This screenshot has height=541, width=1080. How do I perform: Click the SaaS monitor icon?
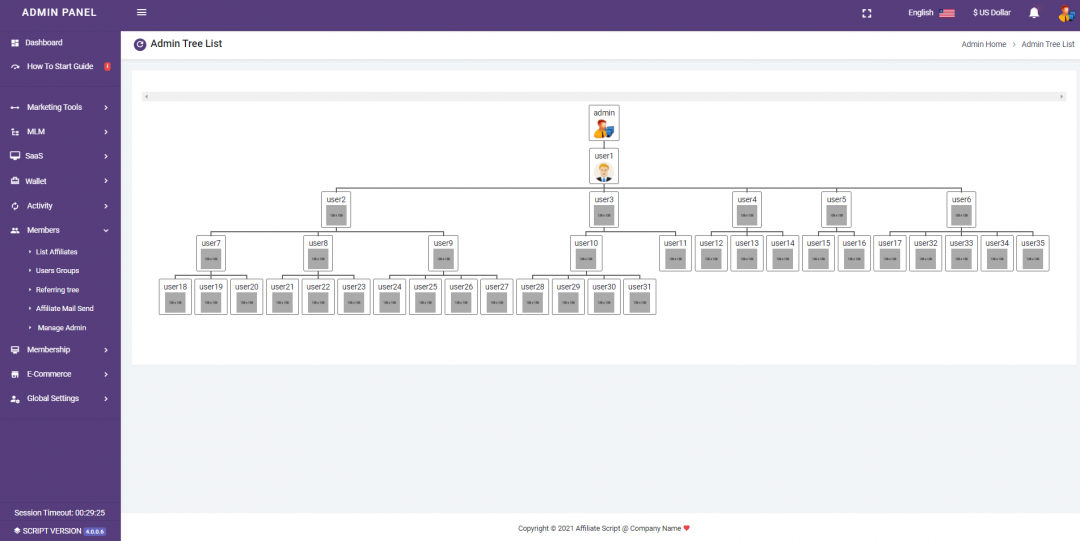pyautogui.click(x=15, y=156)
